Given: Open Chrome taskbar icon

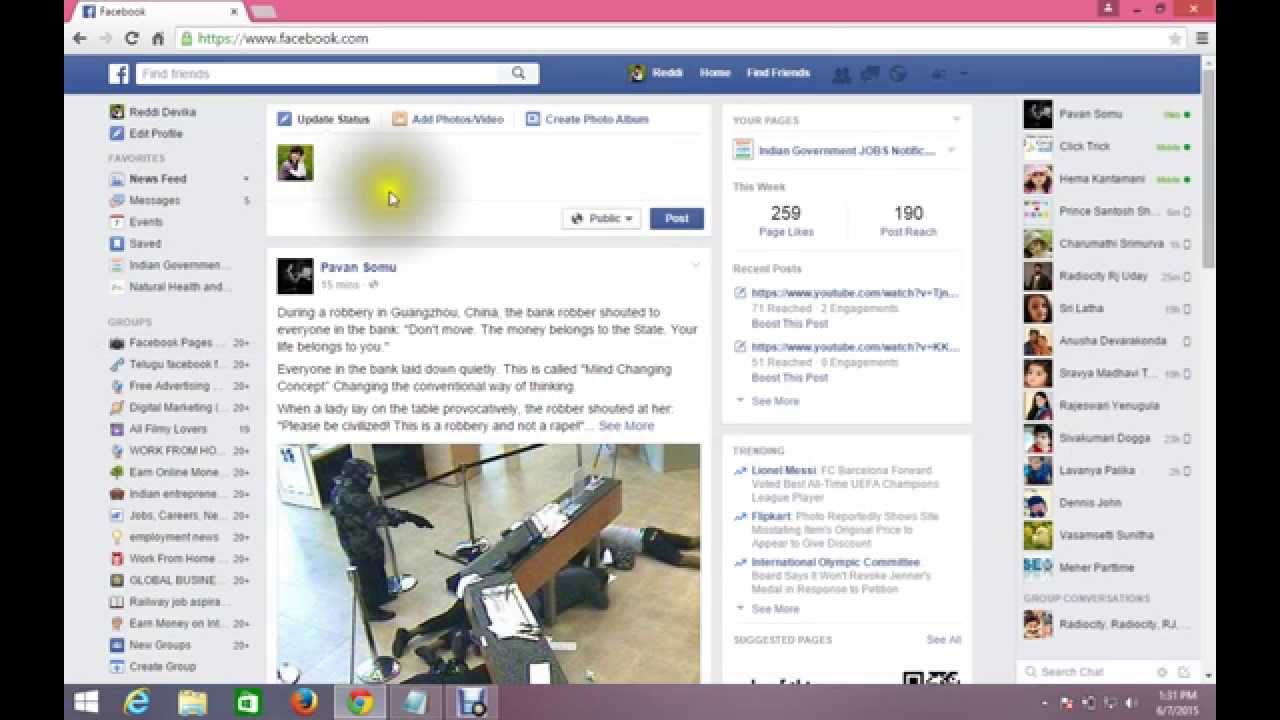Looking at the screenshot, I should click(x=360, y=703).
